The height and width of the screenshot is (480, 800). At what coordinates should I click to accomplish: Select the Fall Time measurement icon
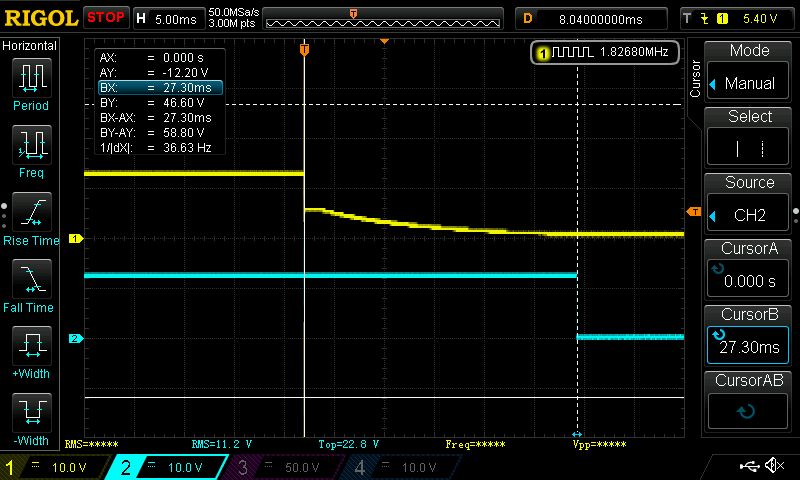pos(32,279)
